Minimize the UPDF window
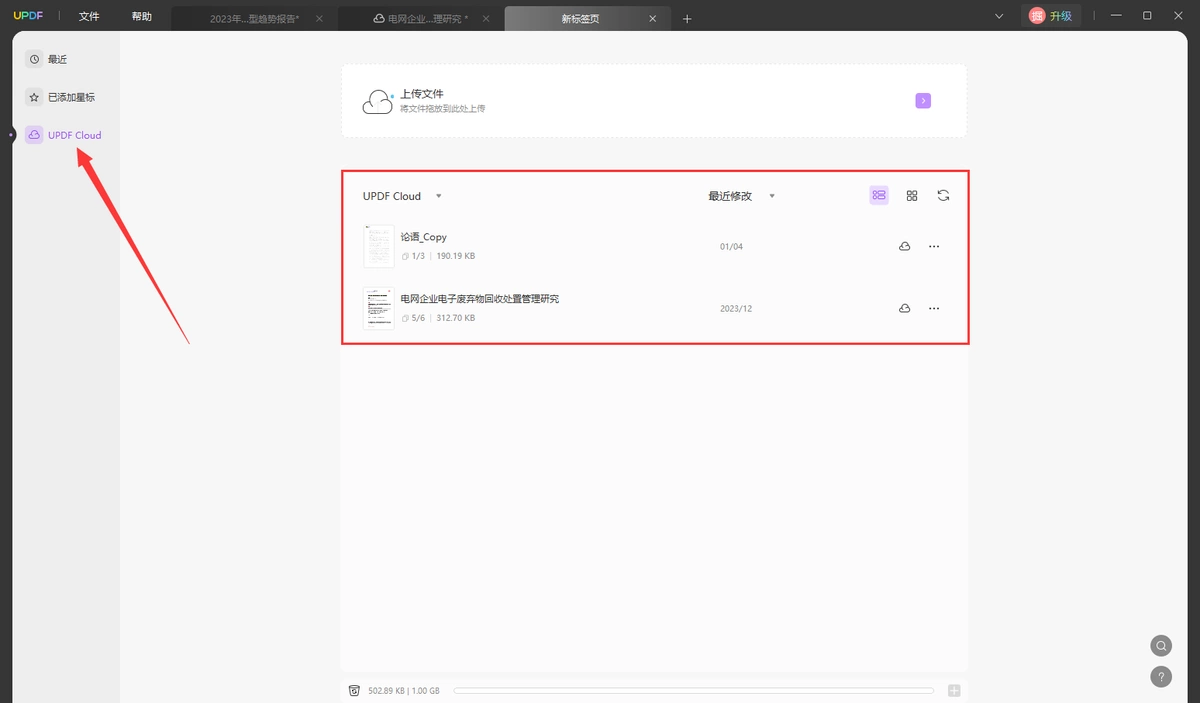This screenshot has width=1200, height=703. (1116, 16)
